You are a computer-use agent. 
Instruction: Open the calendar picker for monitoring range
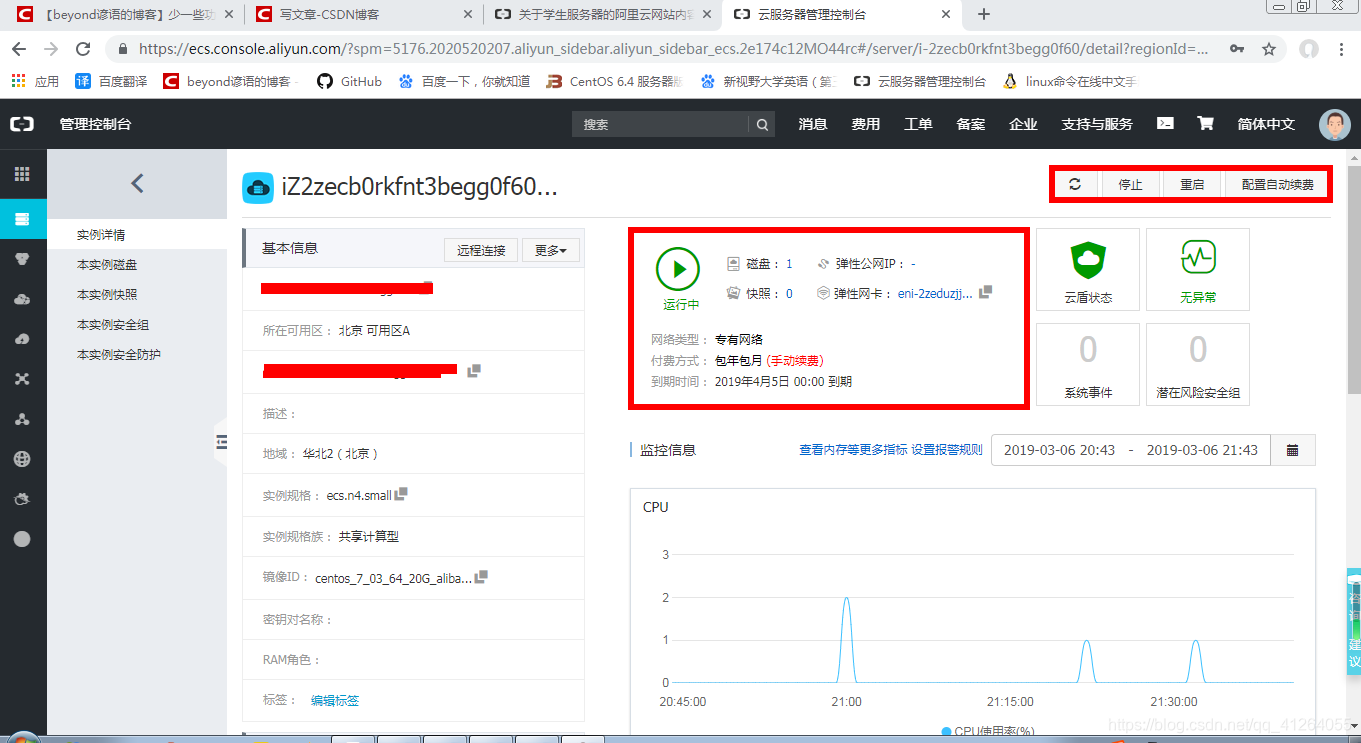coord(1293,450)
